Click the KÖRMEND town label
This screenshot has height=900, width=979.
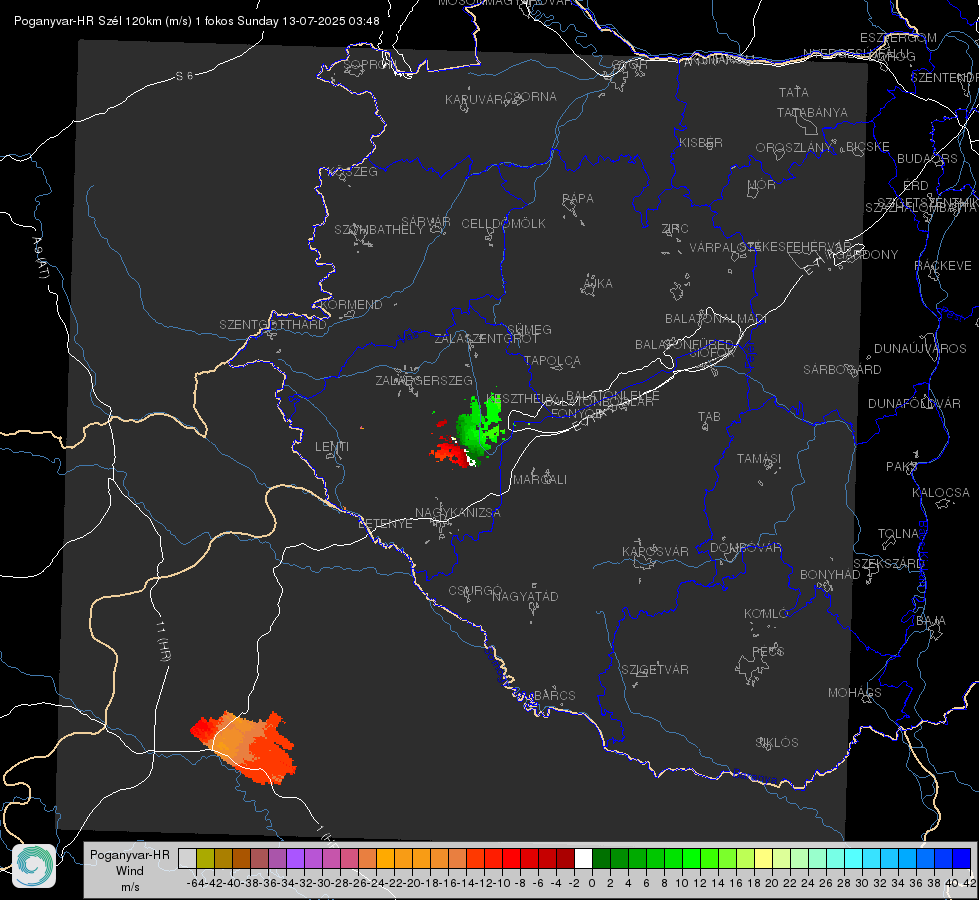click(351, 305)
